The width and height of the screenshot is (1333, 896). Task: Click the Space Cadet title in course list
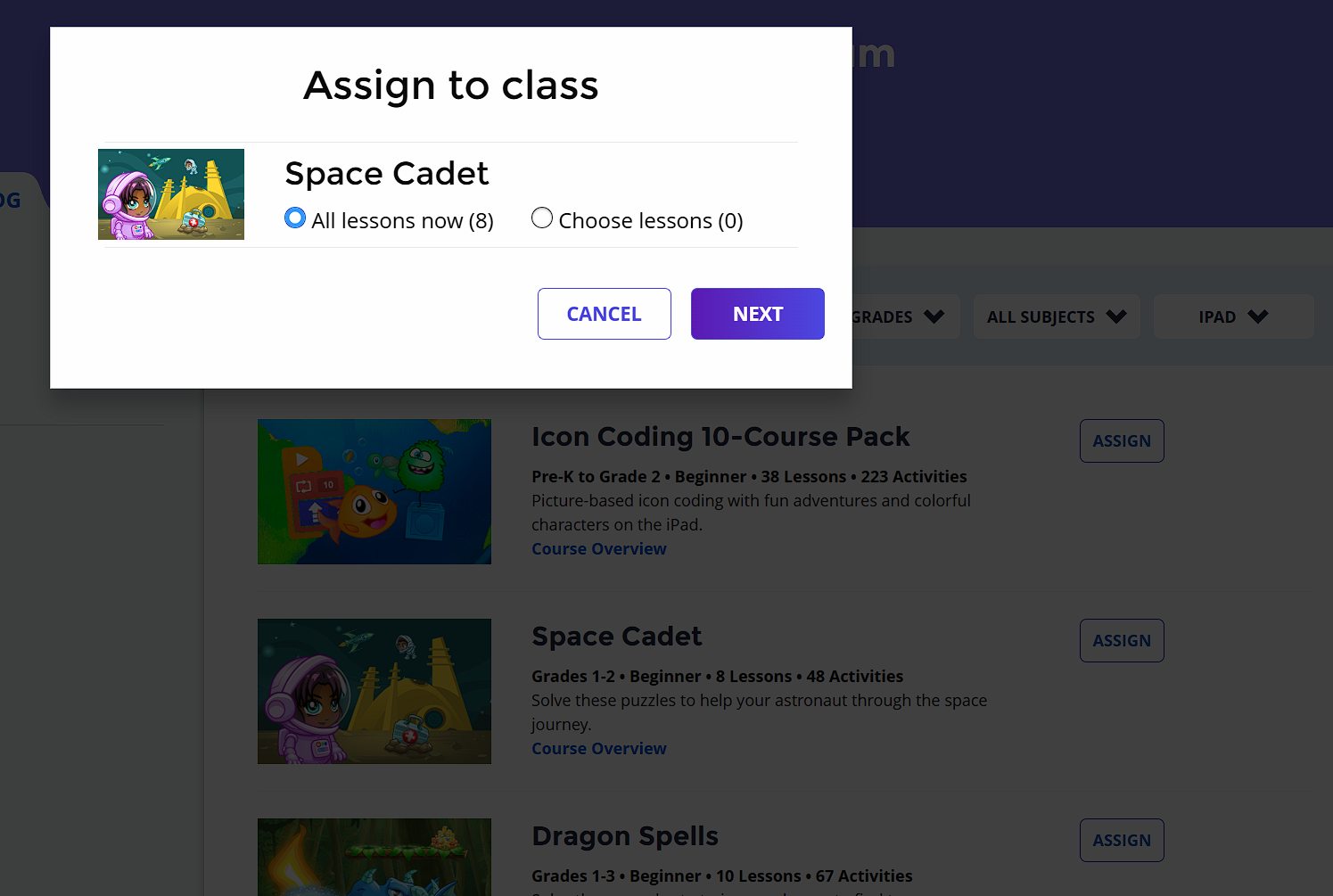tap(616, 637)
